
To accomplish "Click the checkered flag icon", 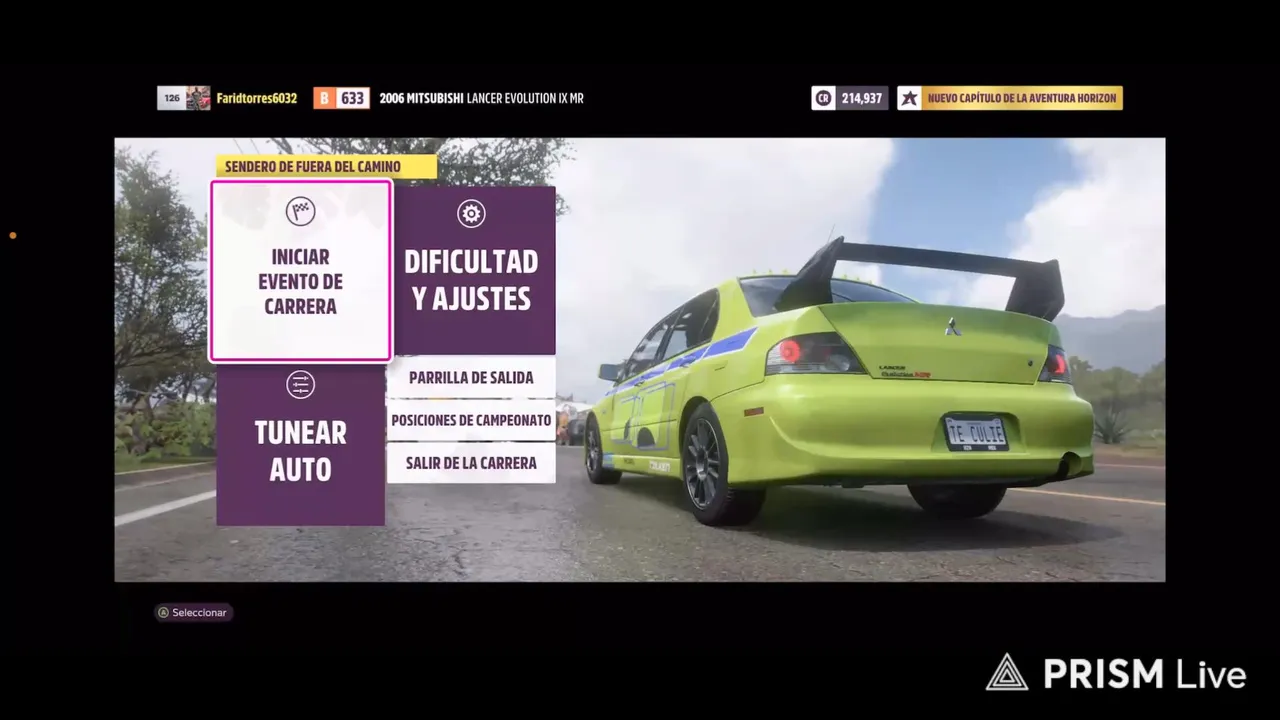I will pyautogui.click(x=300, y=211).
